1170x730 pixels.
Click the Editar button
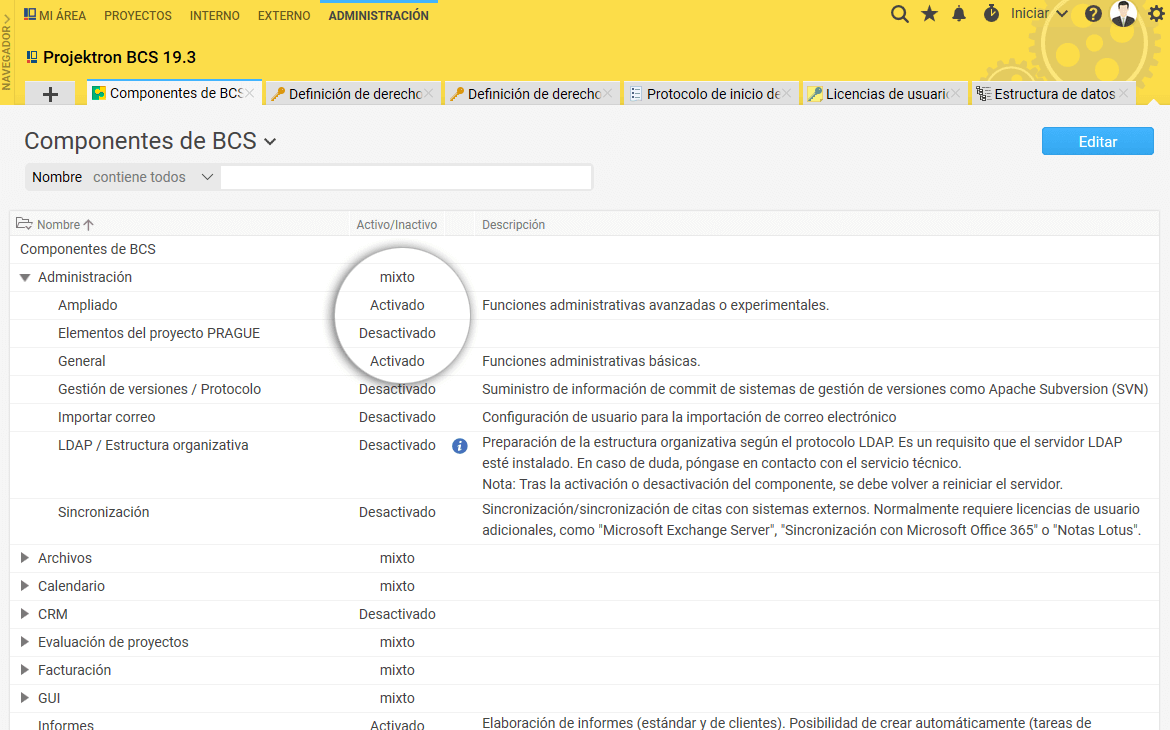pos(1097,142)
